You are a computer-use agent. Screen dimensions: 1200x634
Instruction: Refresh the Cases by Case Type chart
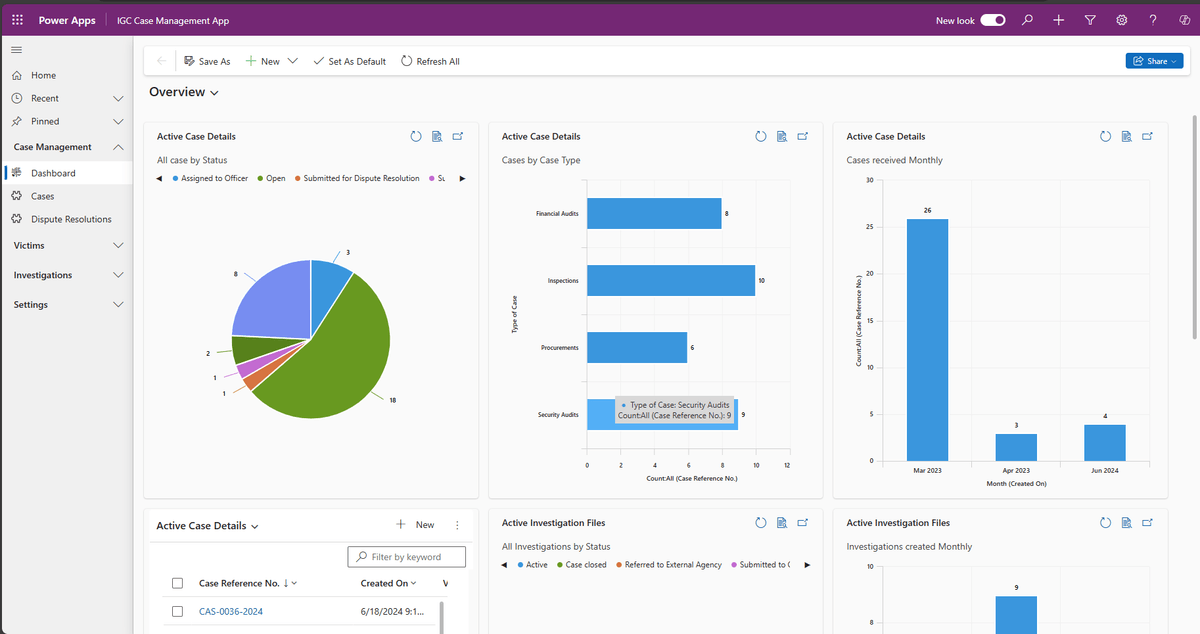761,136
